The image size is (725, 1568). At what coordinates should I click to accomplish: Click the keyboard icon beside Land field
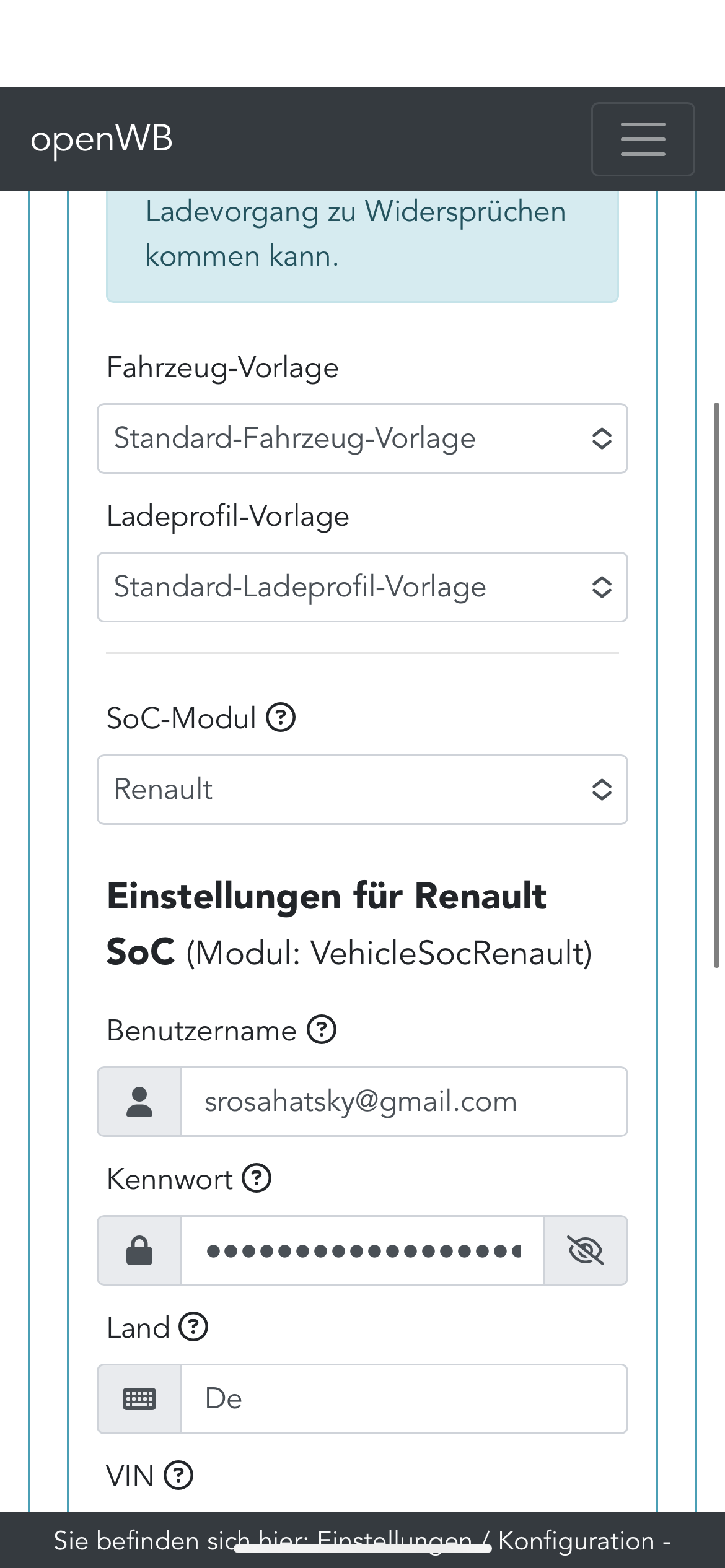coord(139,1399)
